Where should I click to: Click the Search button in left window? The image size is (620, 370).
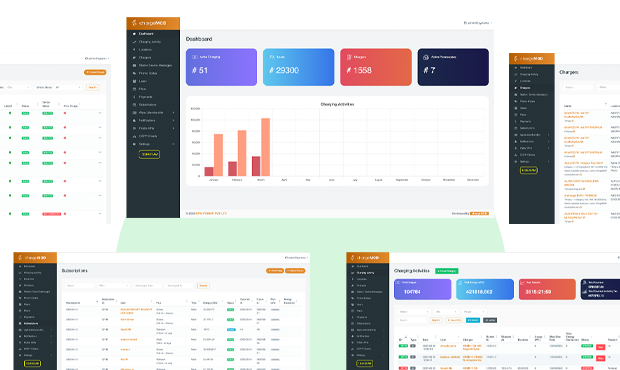tap(93, 87)
